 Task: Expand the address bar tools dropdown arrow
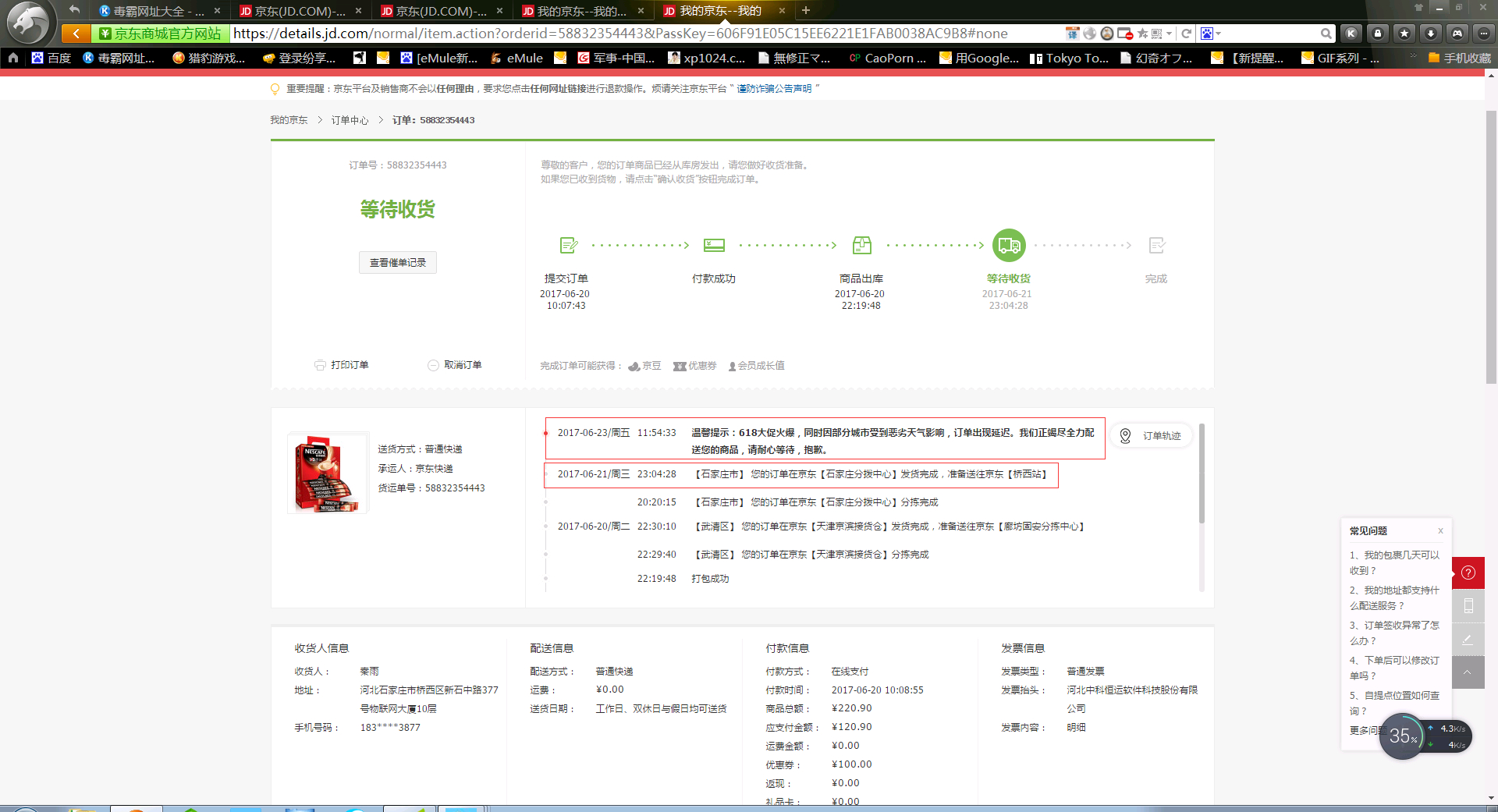1169,34
